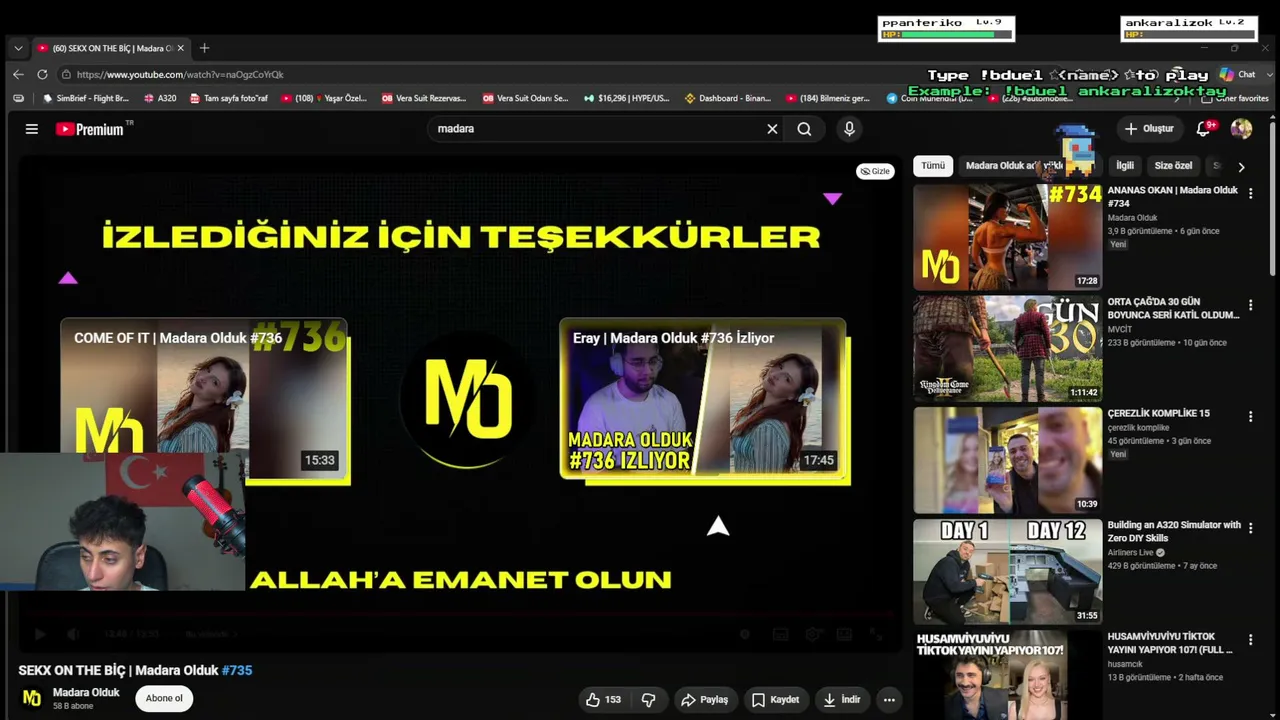1280x720 pixels.
Task: Click Other favorites bookmarks folder
Action: pos(1234,98)
